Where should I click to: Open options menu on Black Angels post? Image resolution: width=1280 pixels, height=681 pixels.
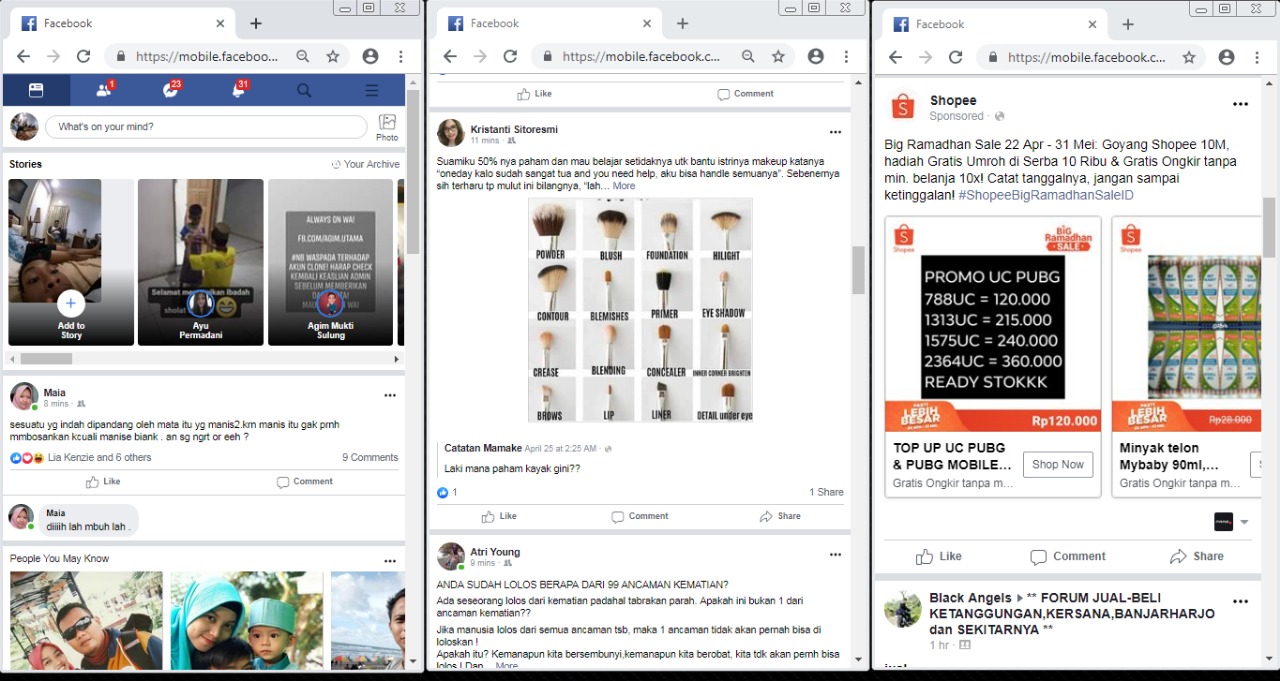[1240, 602]
